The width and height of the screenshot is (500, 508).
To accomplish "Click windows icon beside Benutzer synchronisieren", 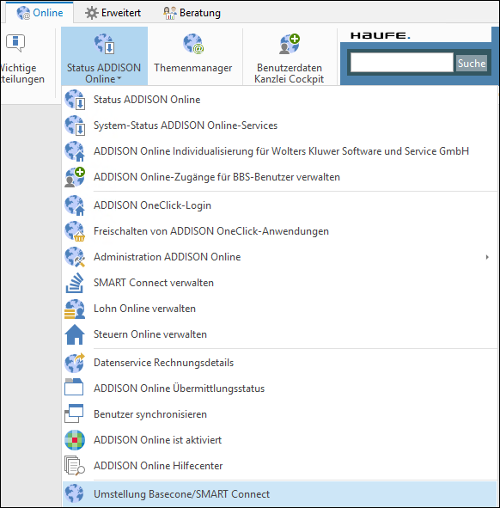I will click(74, 414).
